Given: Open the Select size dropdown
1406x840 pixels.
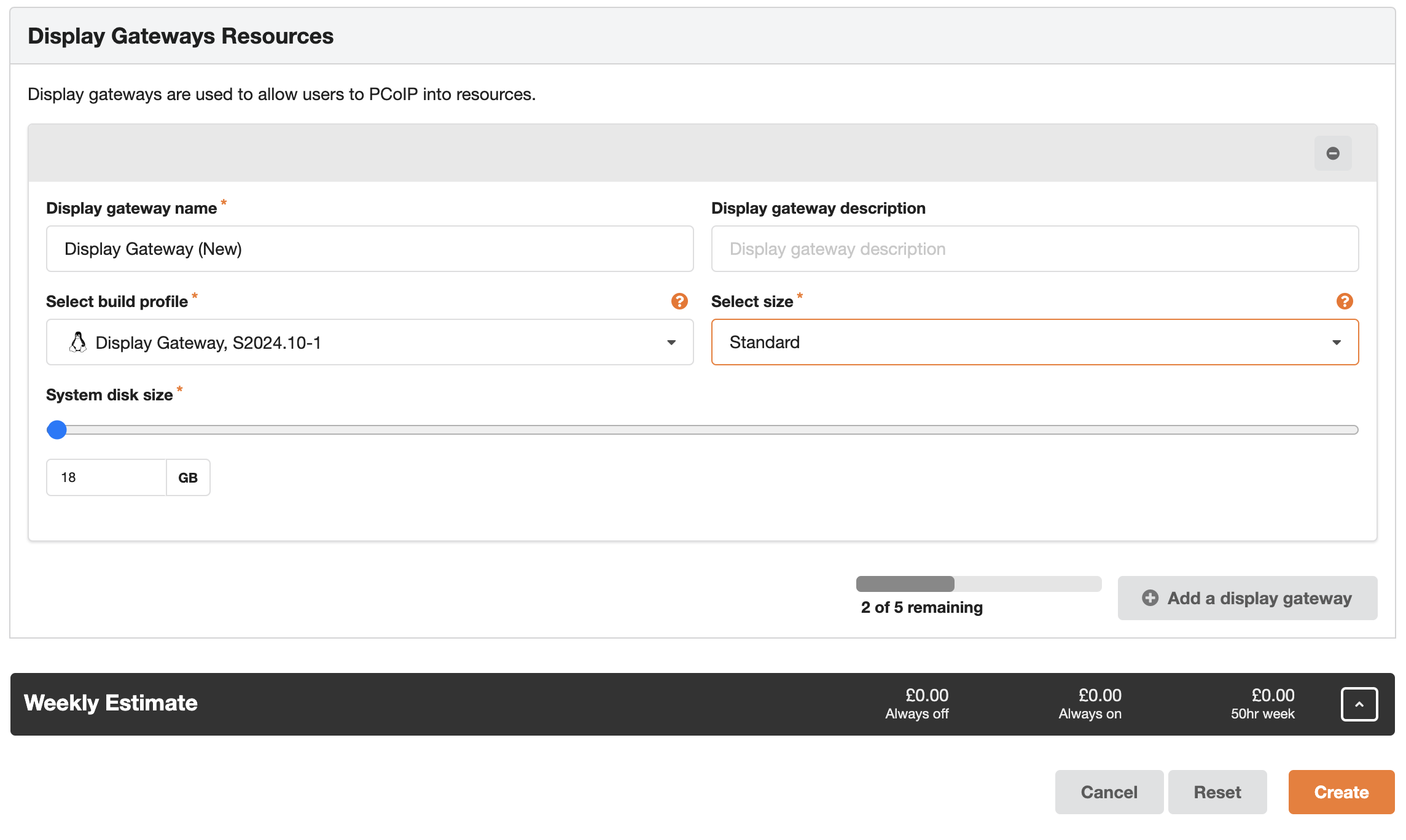Looking at the screenshot, I should coord(1034,343).
